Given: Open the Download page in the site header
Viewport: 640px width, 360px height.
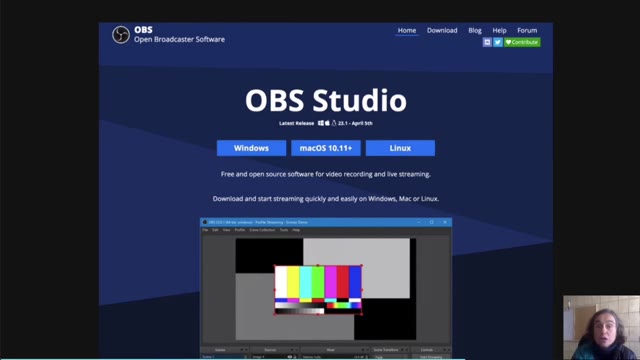Looking at the screenshot, I should click(x=442, y=30).
